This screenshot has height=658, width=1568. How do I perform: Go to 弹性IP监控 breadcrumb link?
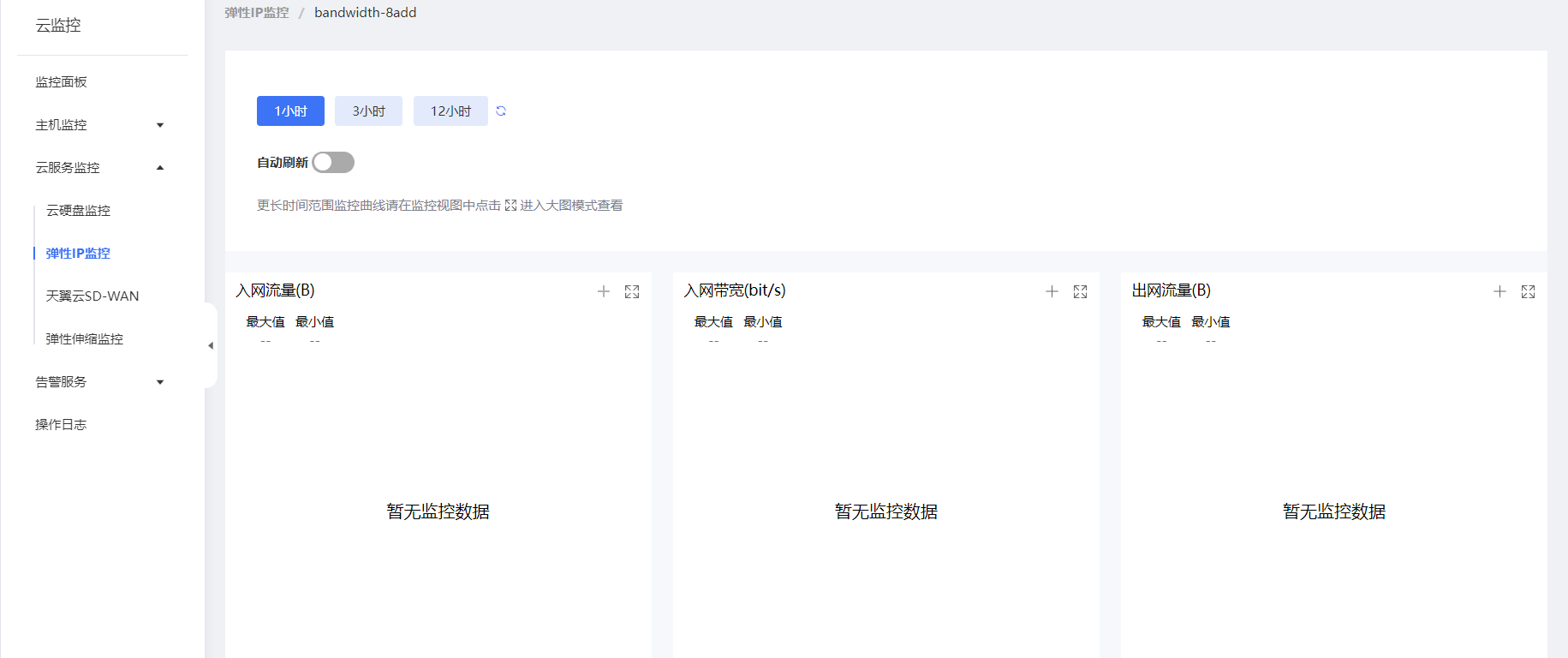[257, 13]
